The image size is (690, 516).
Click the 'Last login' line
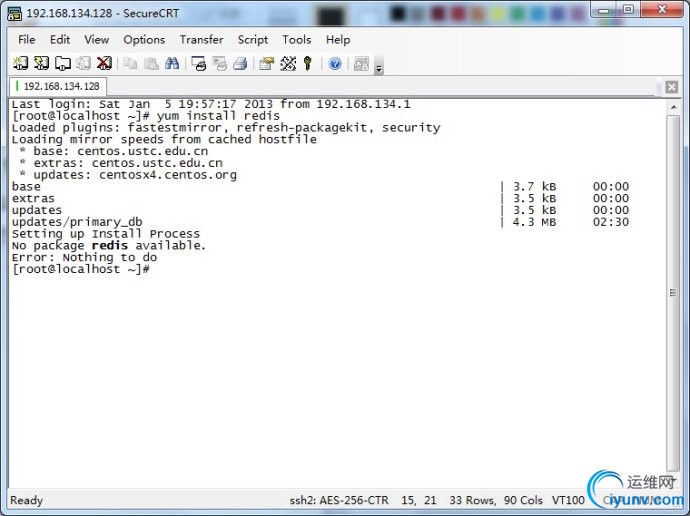point(211,104)
